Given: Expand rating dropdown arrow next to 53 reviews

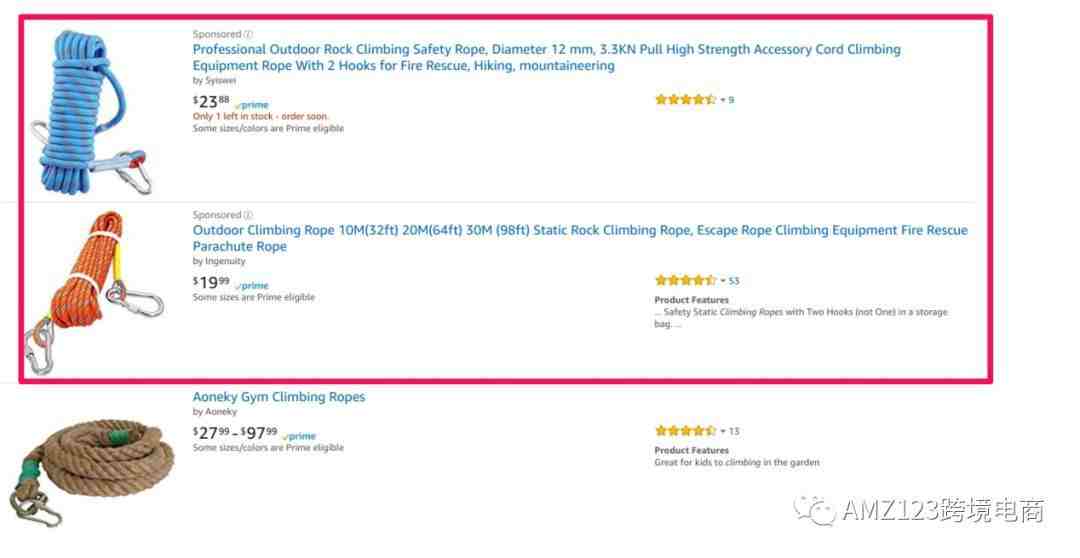Looking at the screenshot, I should pos(723,280).
